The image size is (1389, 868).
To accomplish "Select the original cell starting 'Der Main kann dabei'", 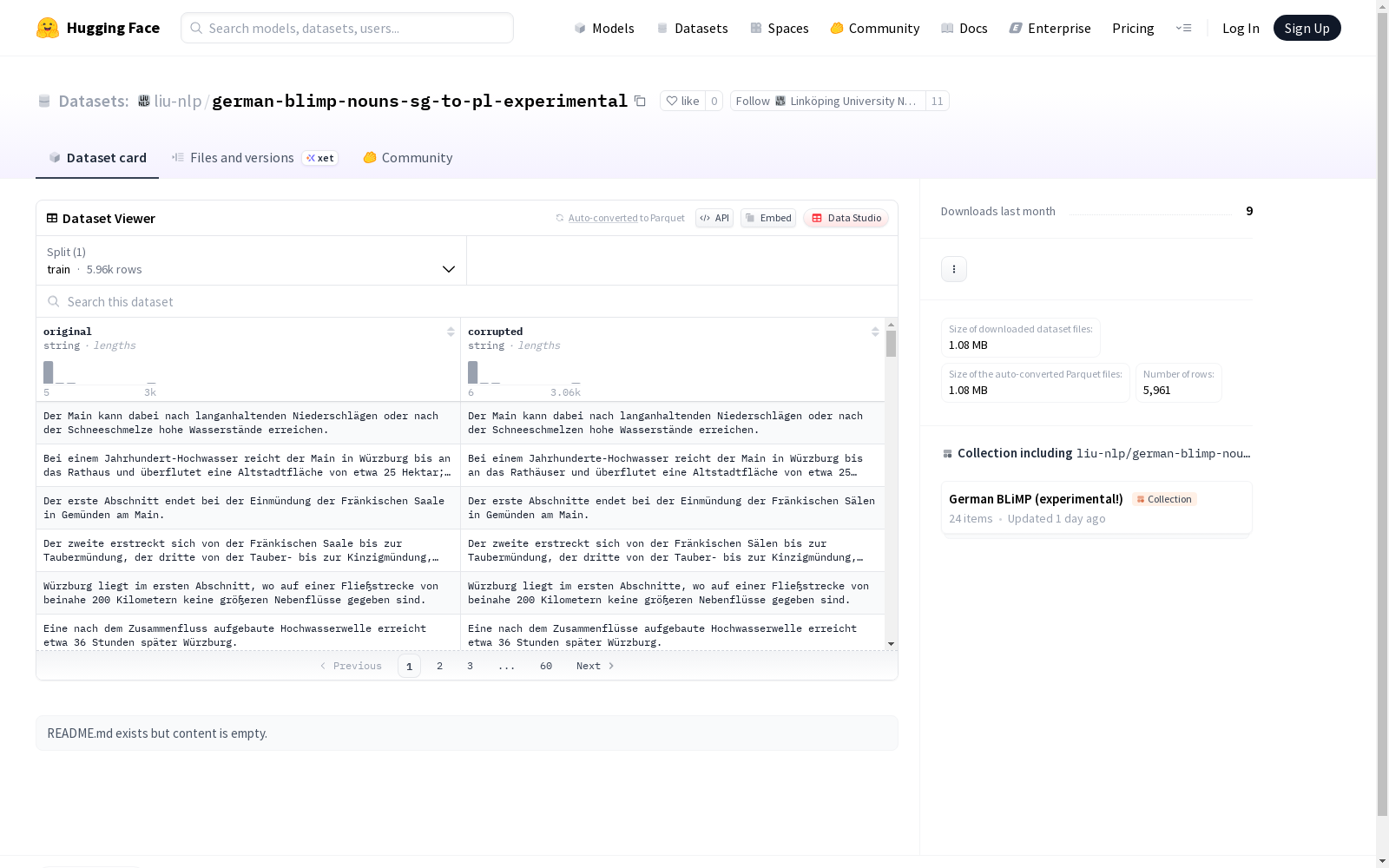I will [x=248, y=423].
